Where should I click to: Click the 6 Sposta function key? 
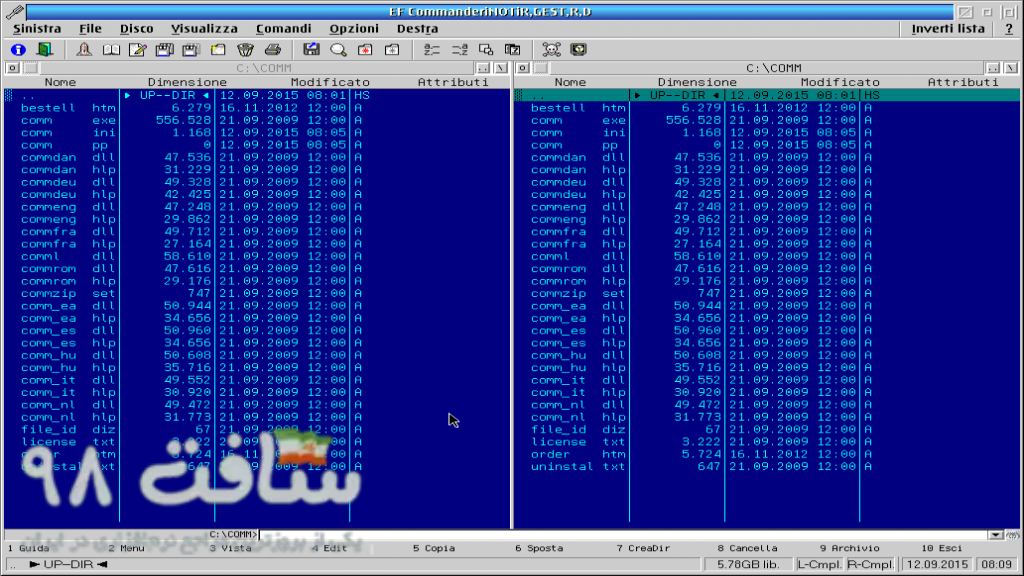[539, 549]
